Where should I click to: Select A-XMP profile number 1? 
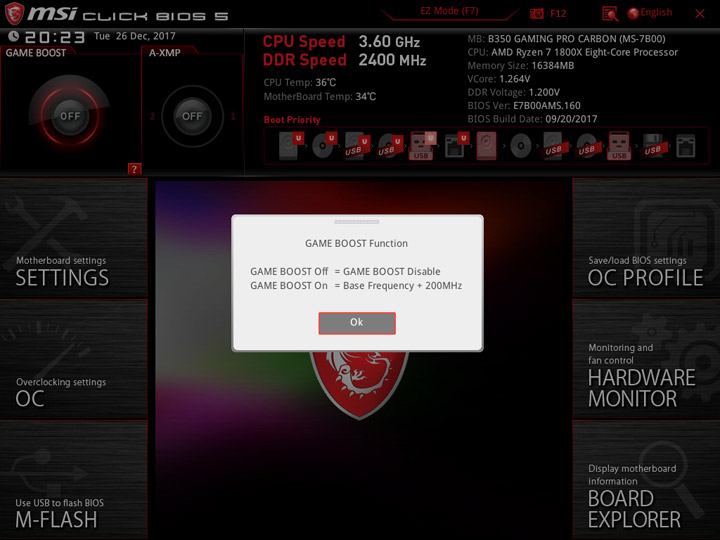coord(233,116)
